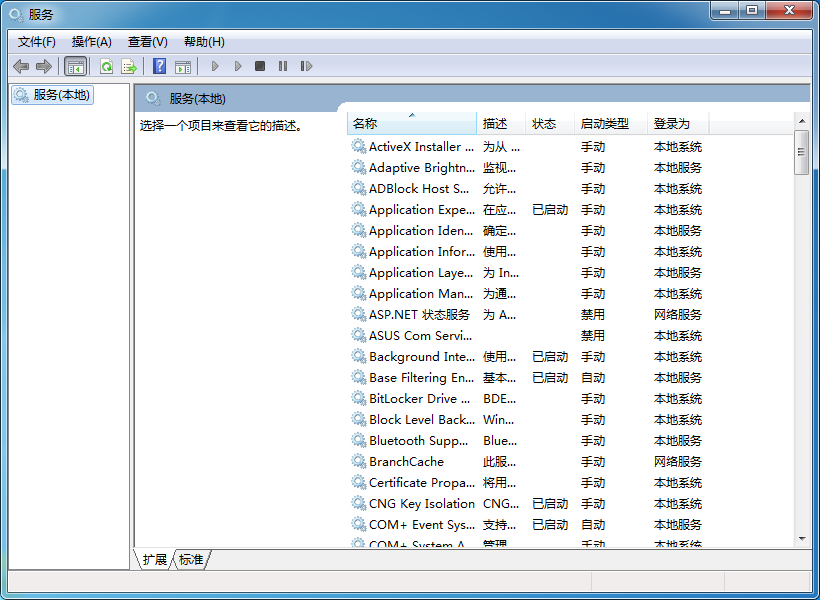Click the Restart Service toolbar icon
Screen dimensions: 820x600
306,66
